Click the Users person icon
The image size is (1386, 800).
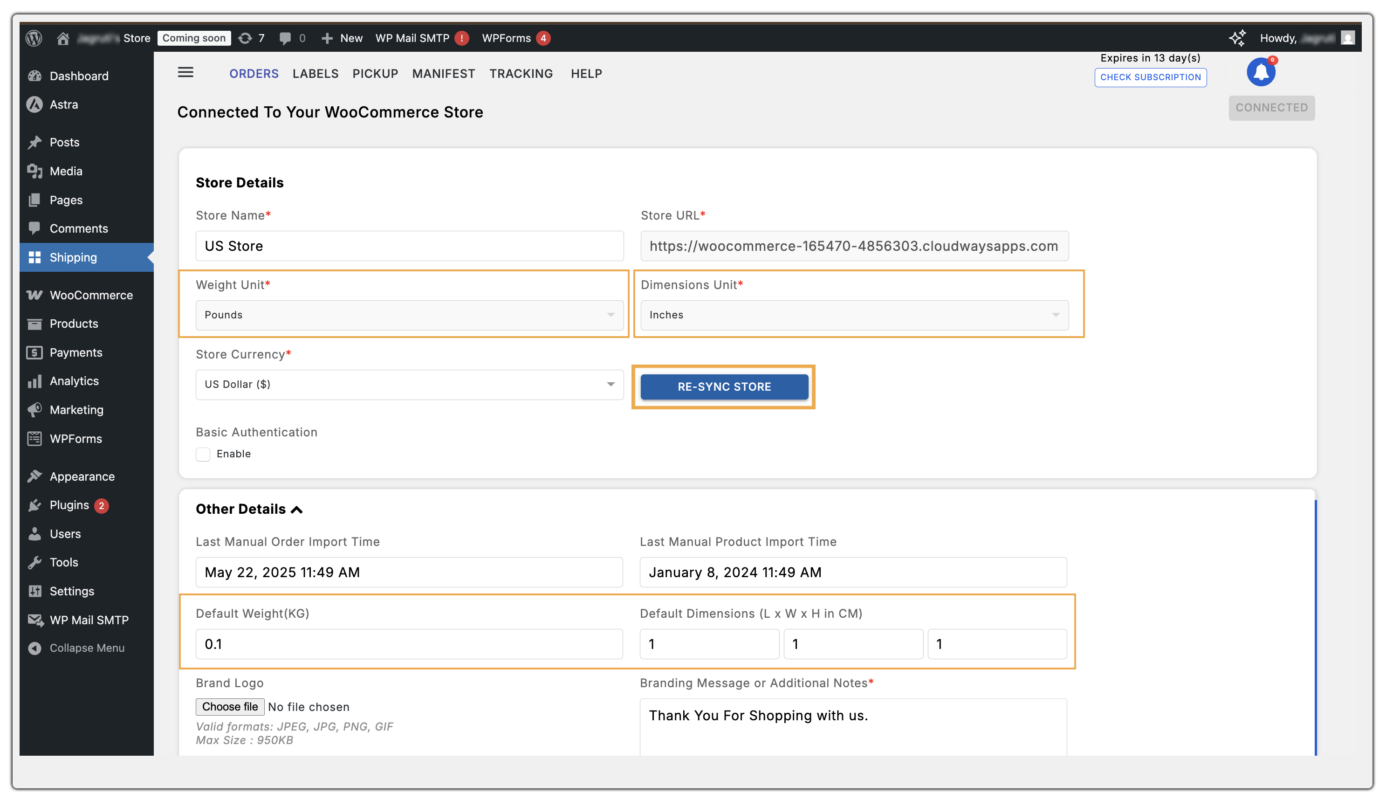[x=35, y=534]
